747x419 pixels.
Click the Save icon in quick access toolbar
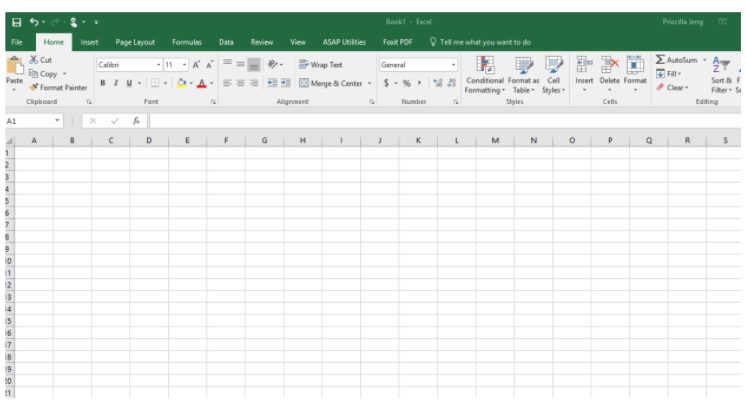pos(17,22)
